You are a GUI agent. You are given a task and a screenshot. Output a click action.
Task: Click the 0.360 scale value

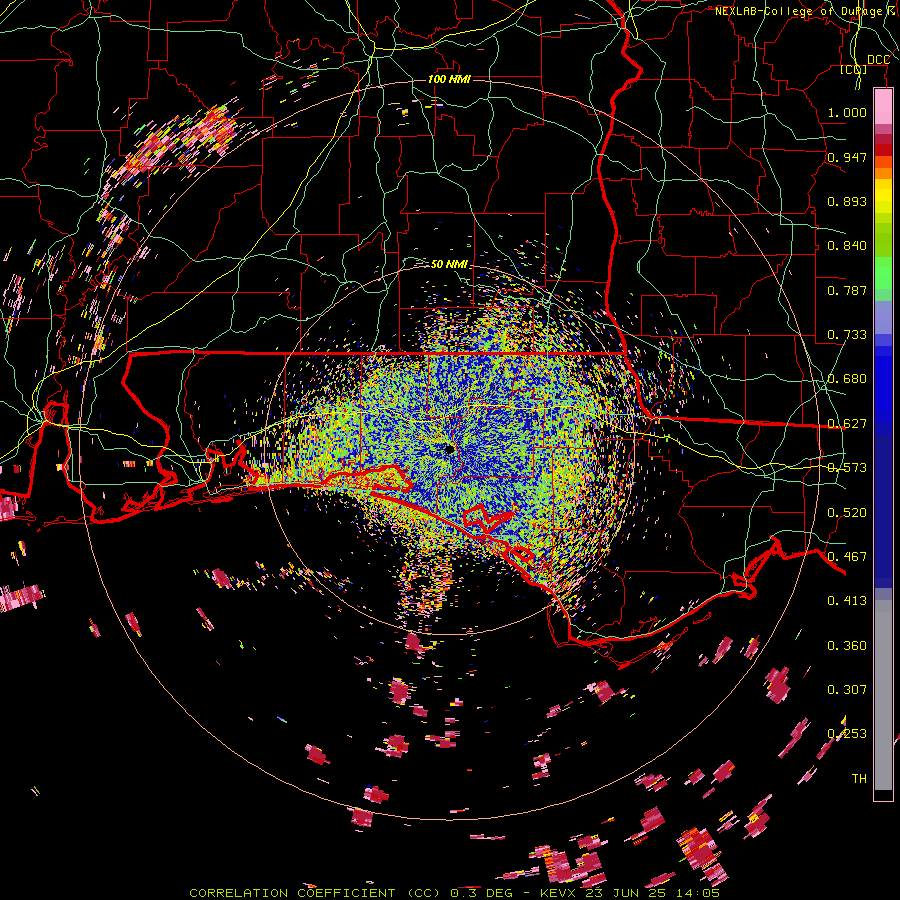(847, 645)
